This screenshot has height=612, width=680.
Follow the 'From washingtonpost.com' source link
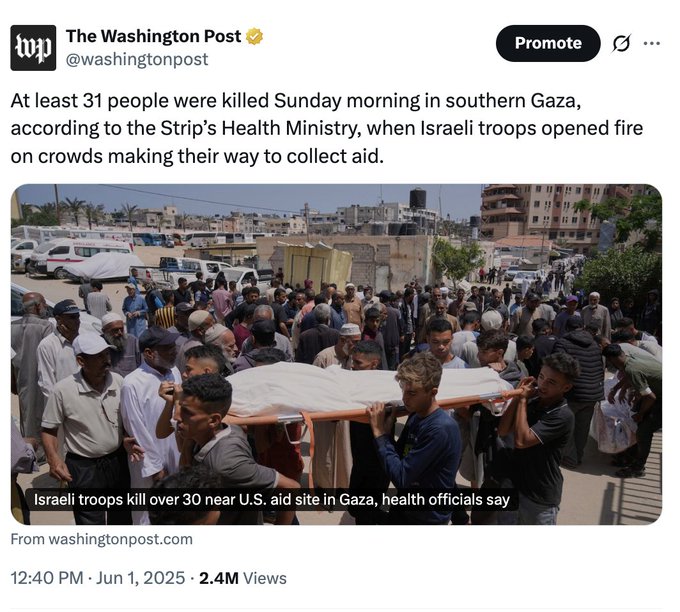point(102,539)
